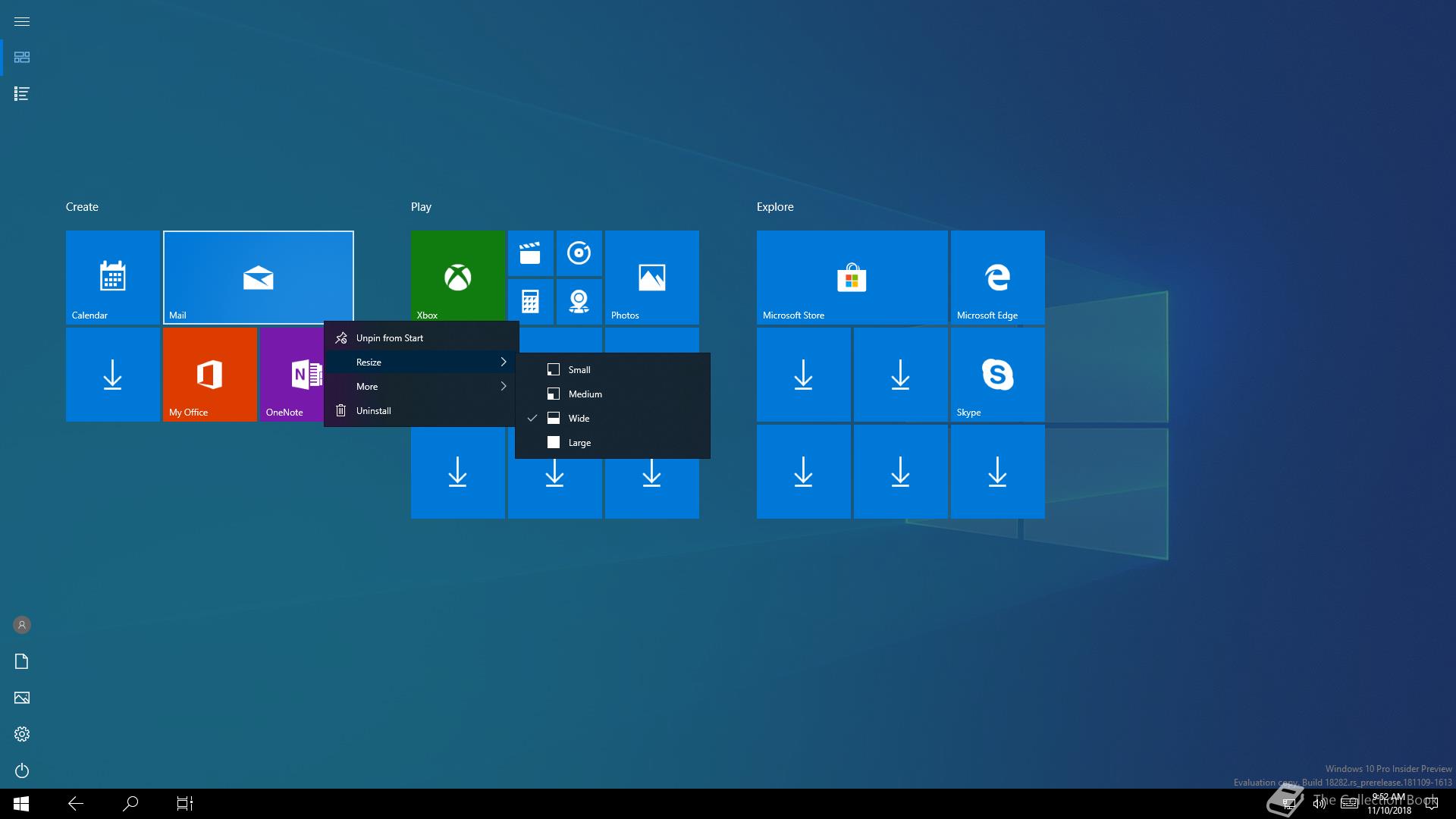Select Large tile size
Viewport: 1456px width, 819px height.
tap(613, 443)
